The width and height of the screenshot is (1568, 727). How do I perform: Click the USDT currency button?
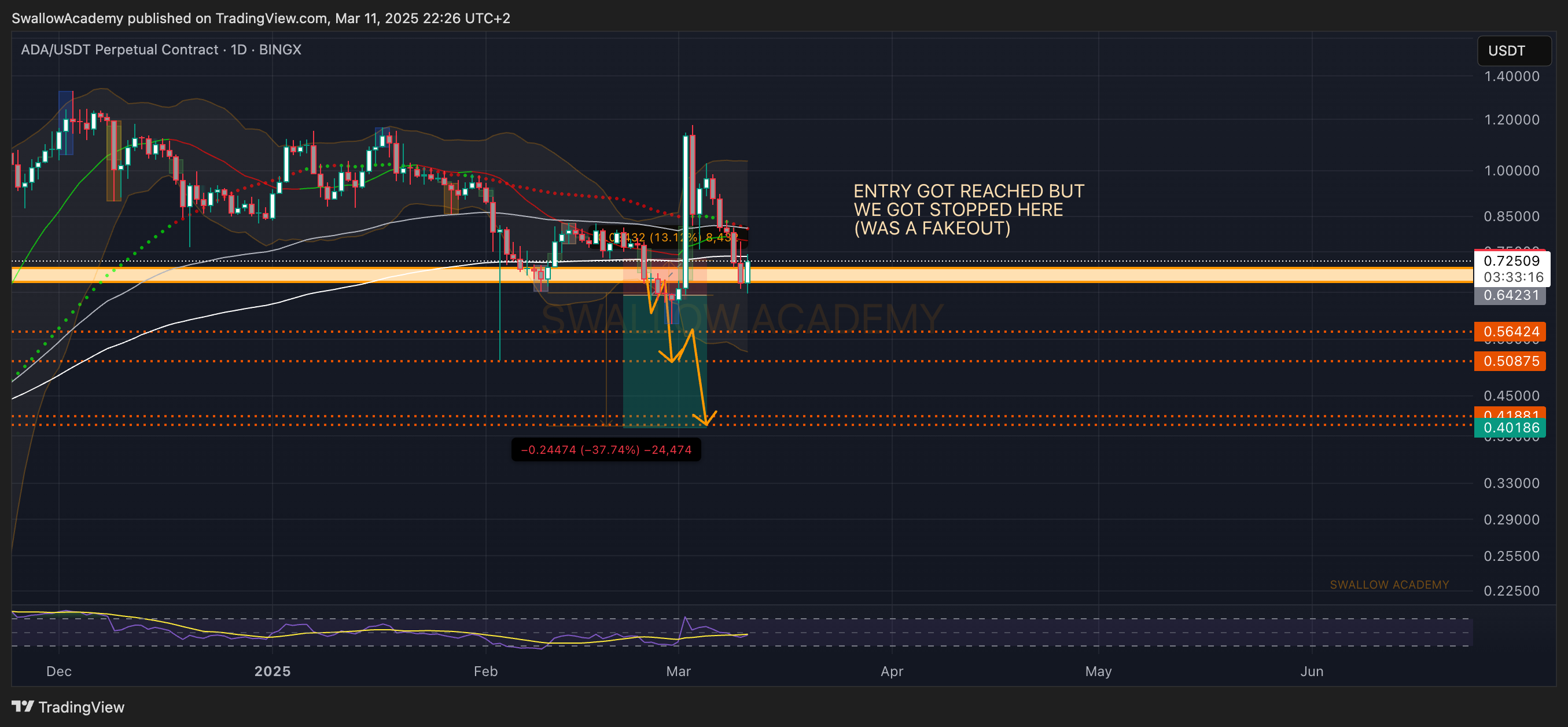[x=1514, y=50]
